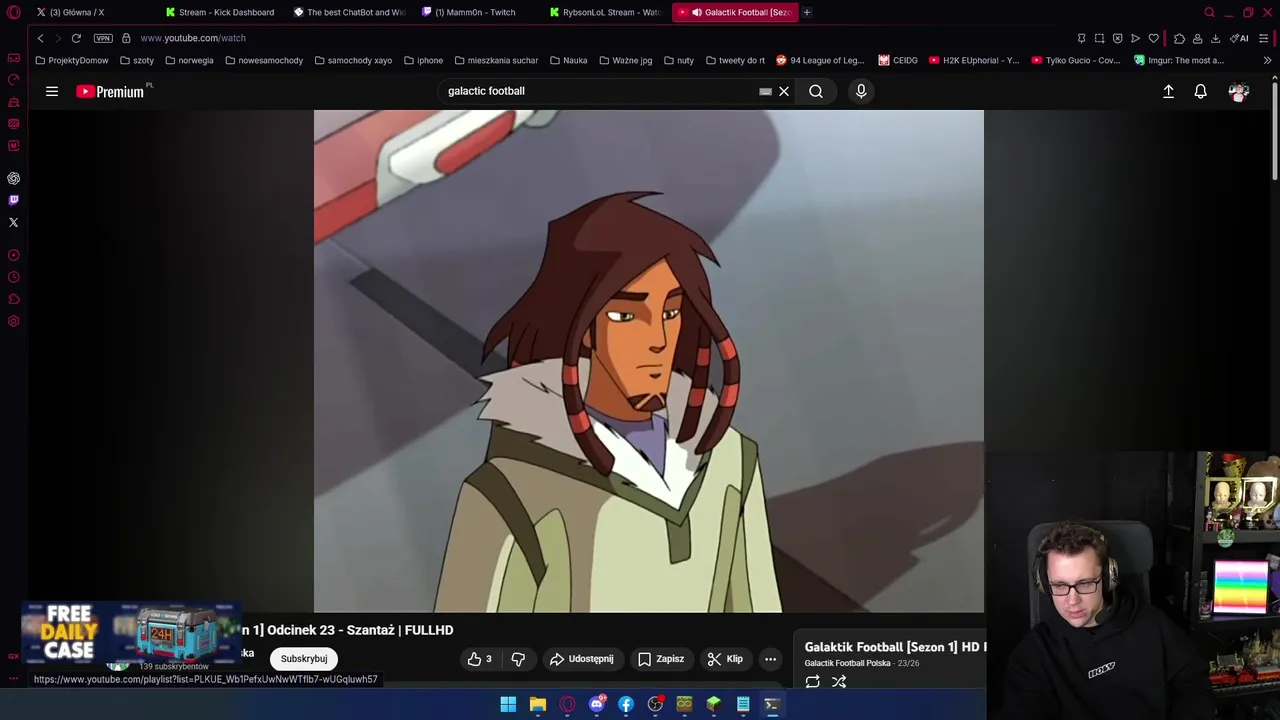This screenshot has width=1280, height=720.
Task: Open YouTube account avatar menu
Action: 1239,91
